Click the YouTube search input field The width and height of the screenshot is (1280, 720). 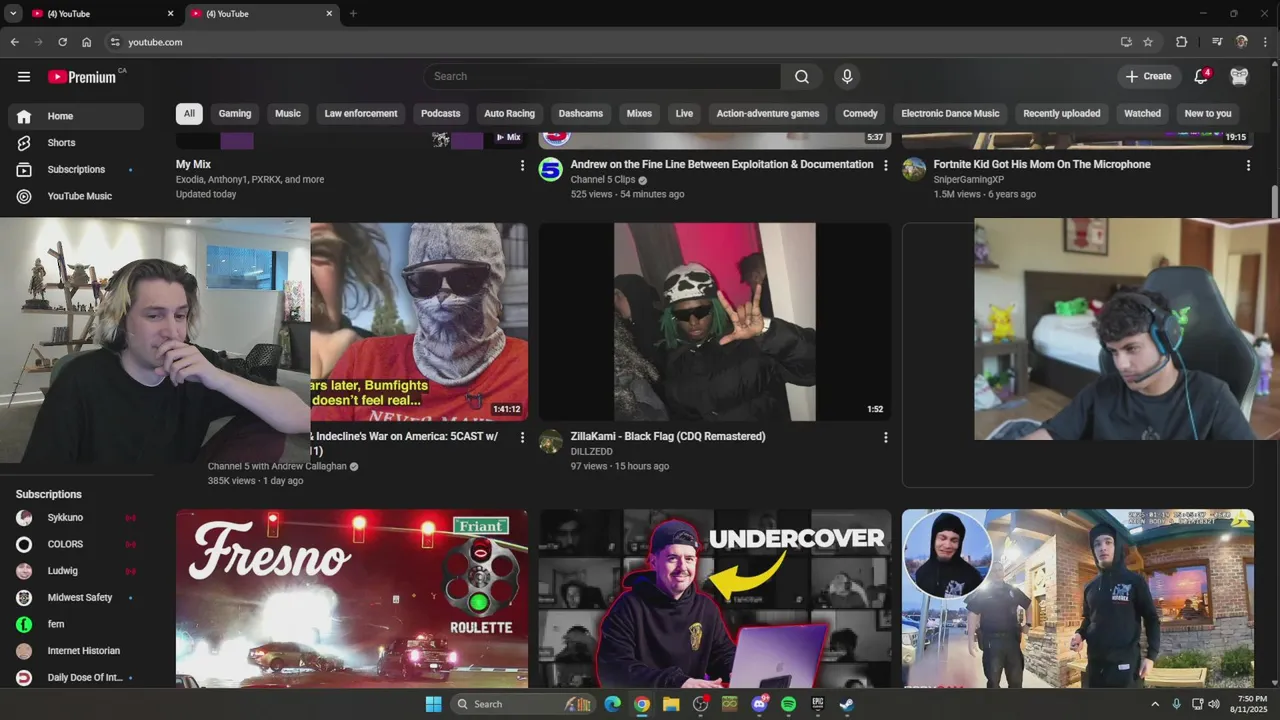point(602,77)
